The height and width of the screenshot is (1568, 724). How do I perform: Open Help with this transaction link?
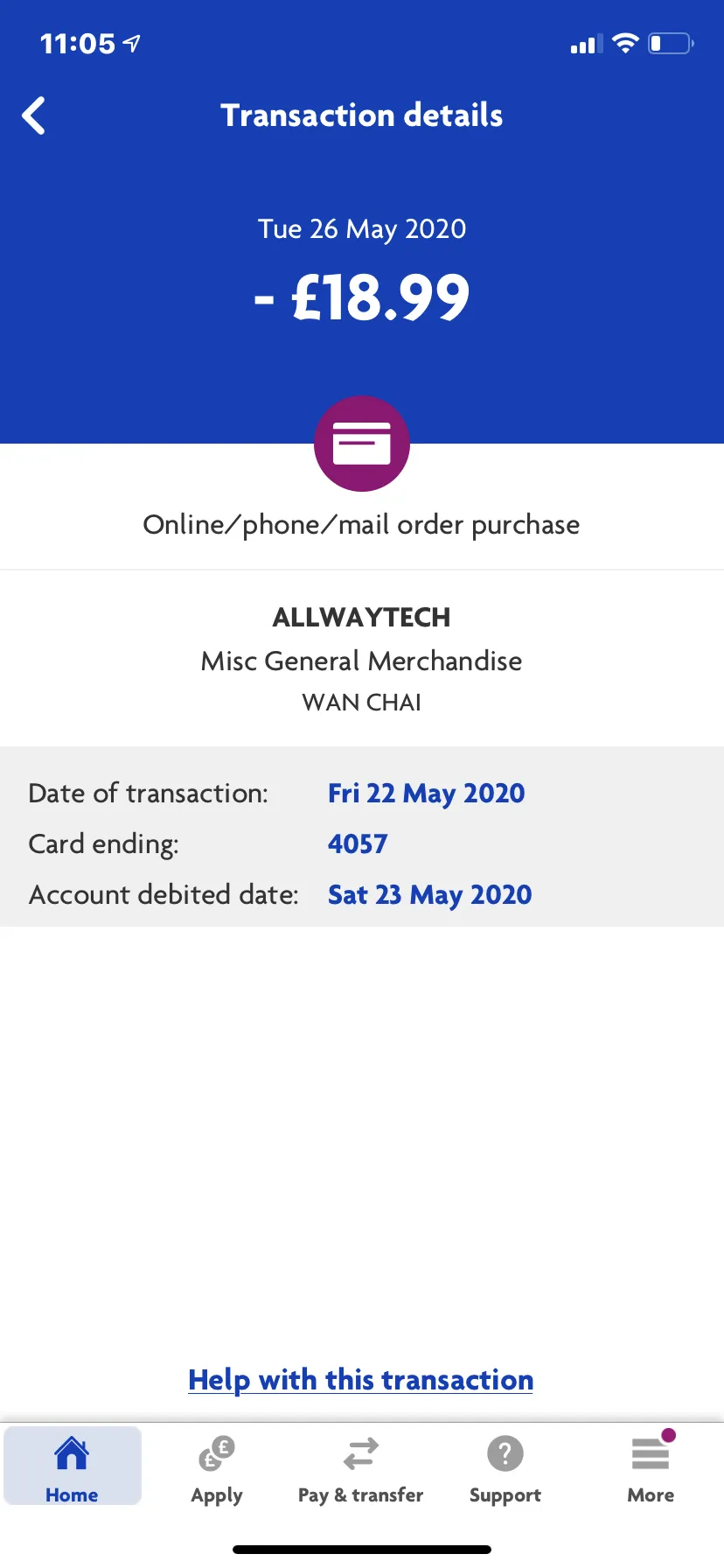361,1380
